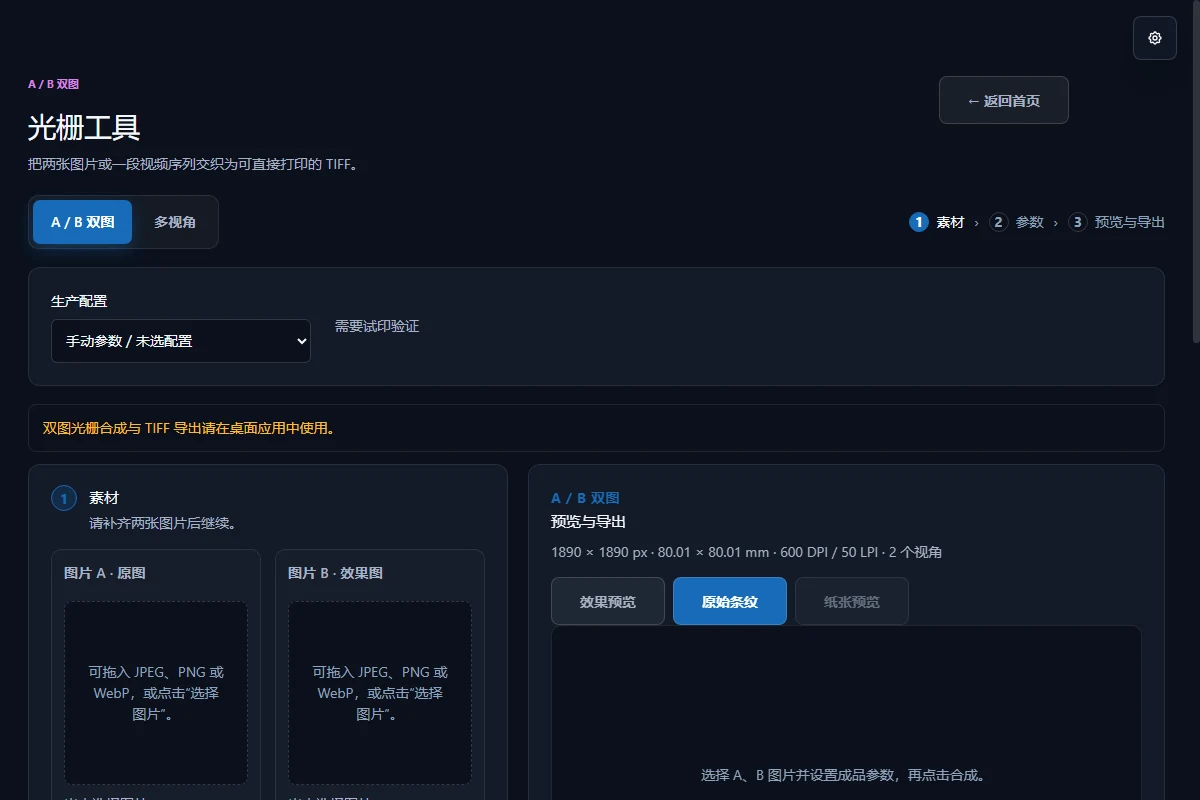Choose the 纸张预览 preview tab
This screenshot has height=800, width=1200.
pyautogui.click(x=852, y=601)
